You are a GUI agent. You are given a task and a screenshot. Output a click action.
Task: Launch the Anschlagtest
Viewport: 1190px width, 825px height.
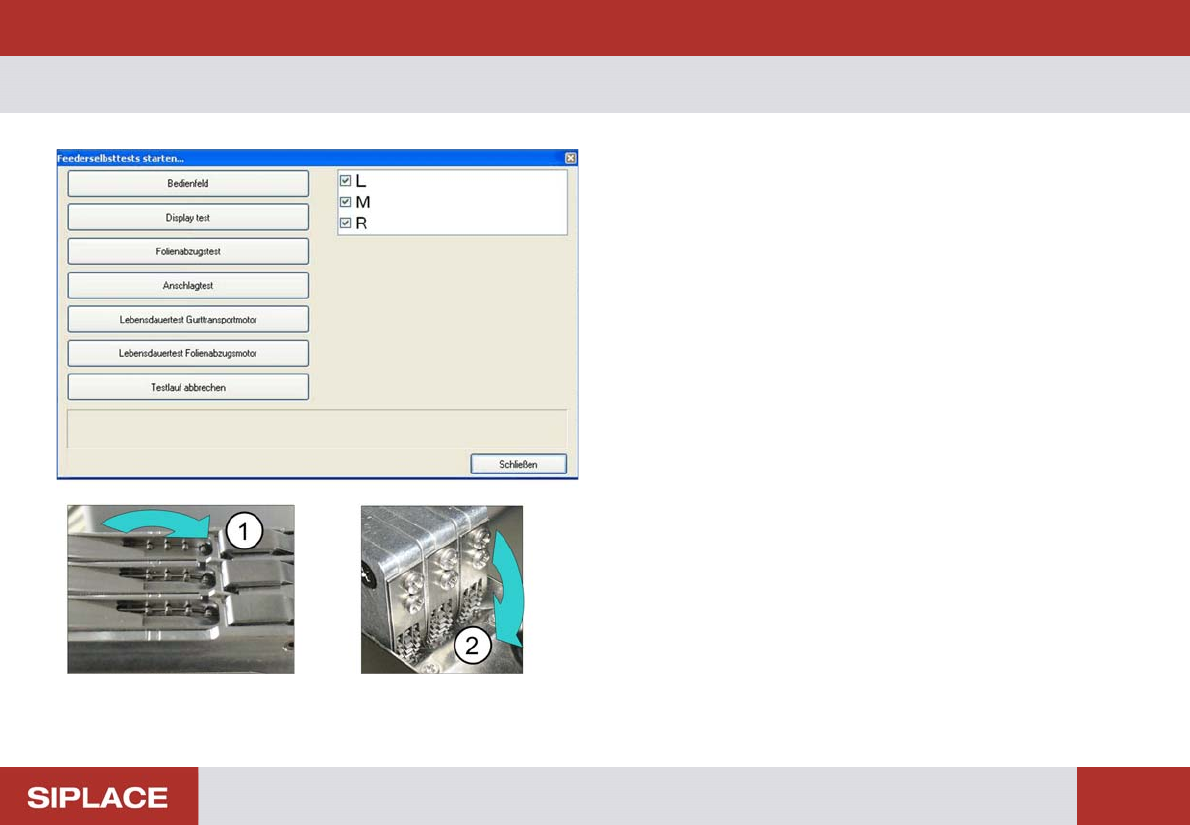(x=188, y=285)
